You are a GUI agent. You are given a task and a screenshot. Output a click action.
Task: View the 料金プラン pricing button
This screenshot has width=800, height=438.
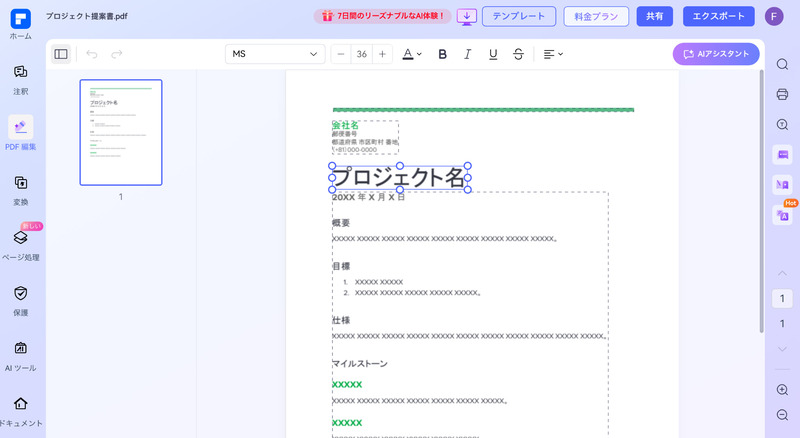click(596, 16)
